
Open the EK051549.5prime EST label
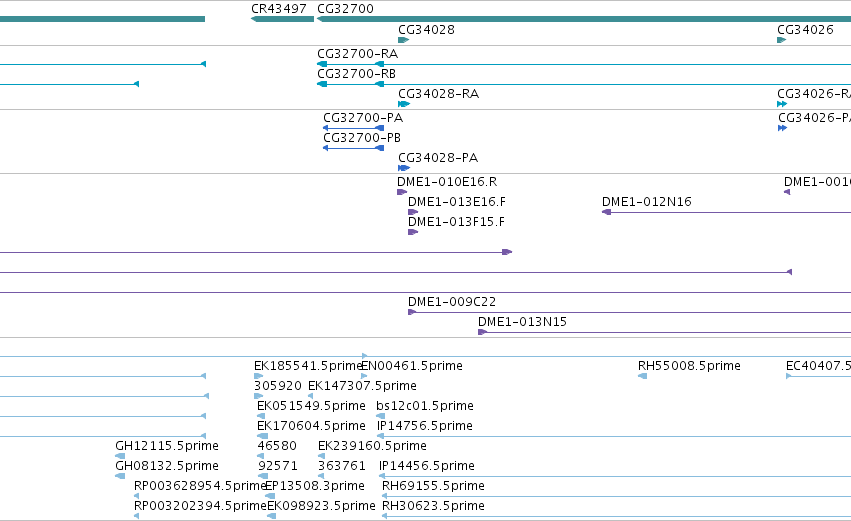click(311, 406)
